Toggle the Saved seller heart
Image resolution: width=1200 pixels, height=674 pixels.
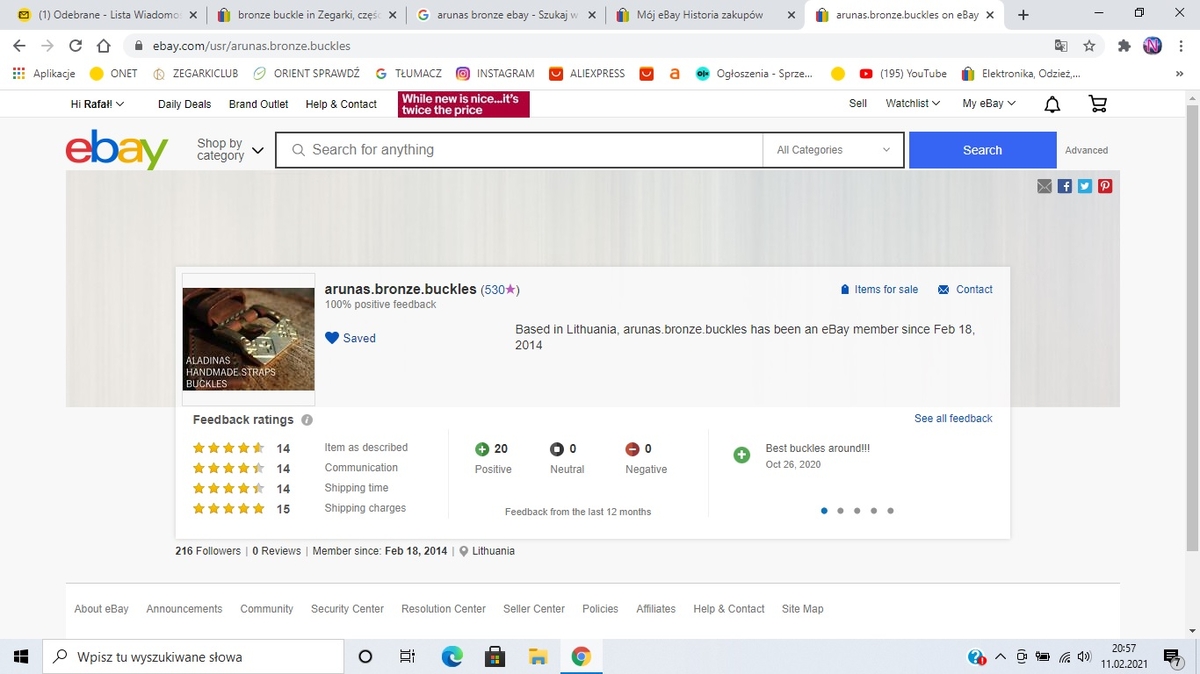click(x=333, y=338)
